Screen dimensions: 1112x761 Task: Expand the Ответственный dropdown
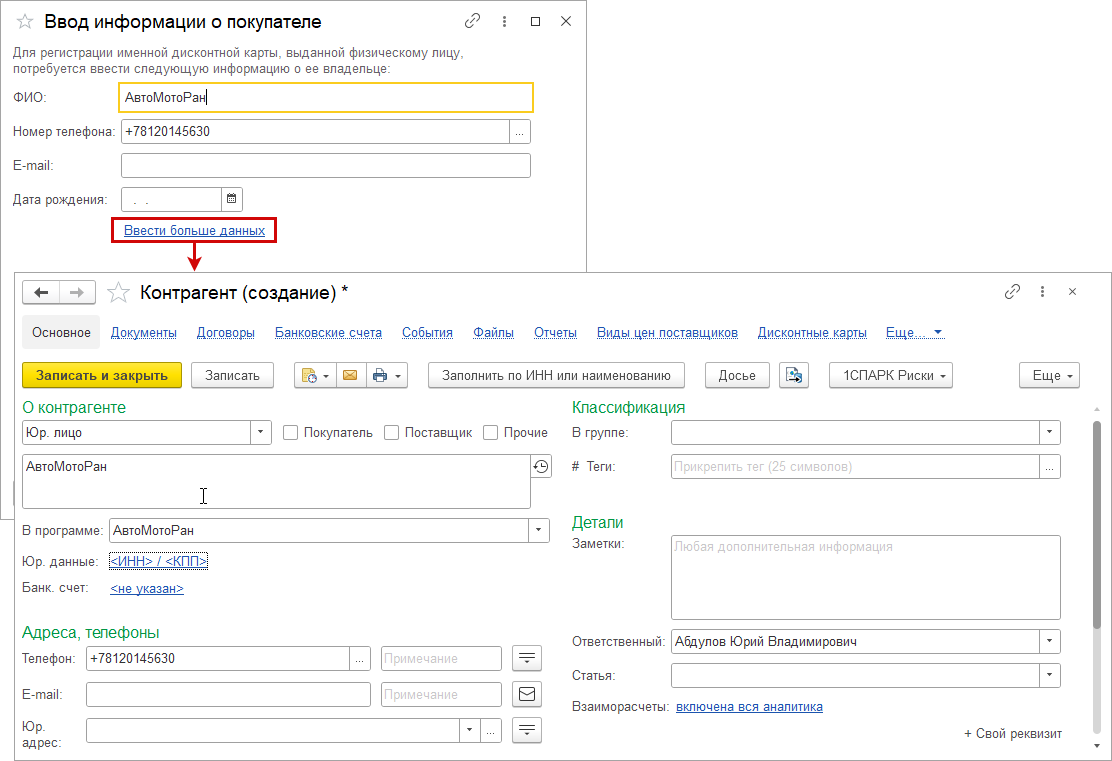(x=1050, y=641)
